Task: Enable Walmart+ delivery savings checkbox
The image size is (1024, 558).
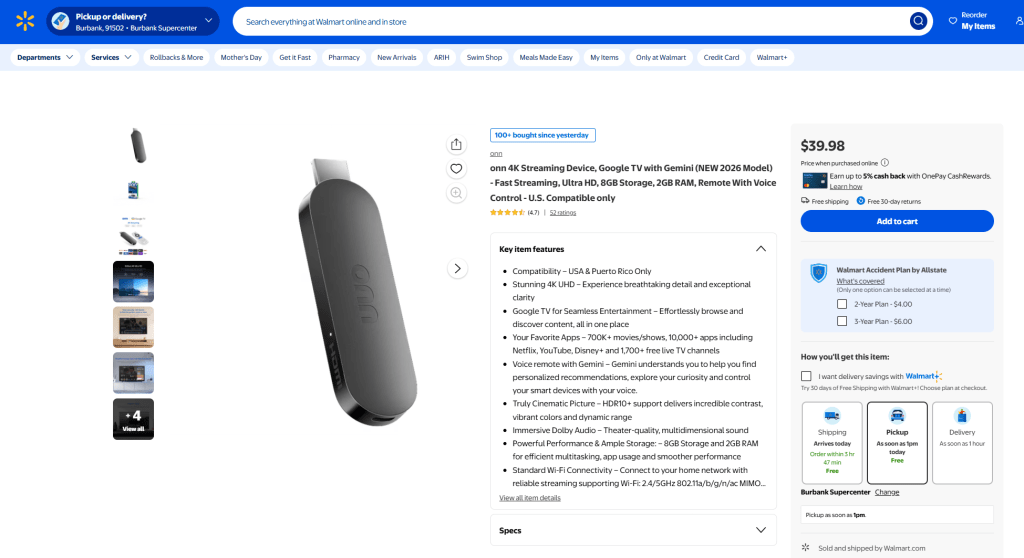Action: click(806, 376)
